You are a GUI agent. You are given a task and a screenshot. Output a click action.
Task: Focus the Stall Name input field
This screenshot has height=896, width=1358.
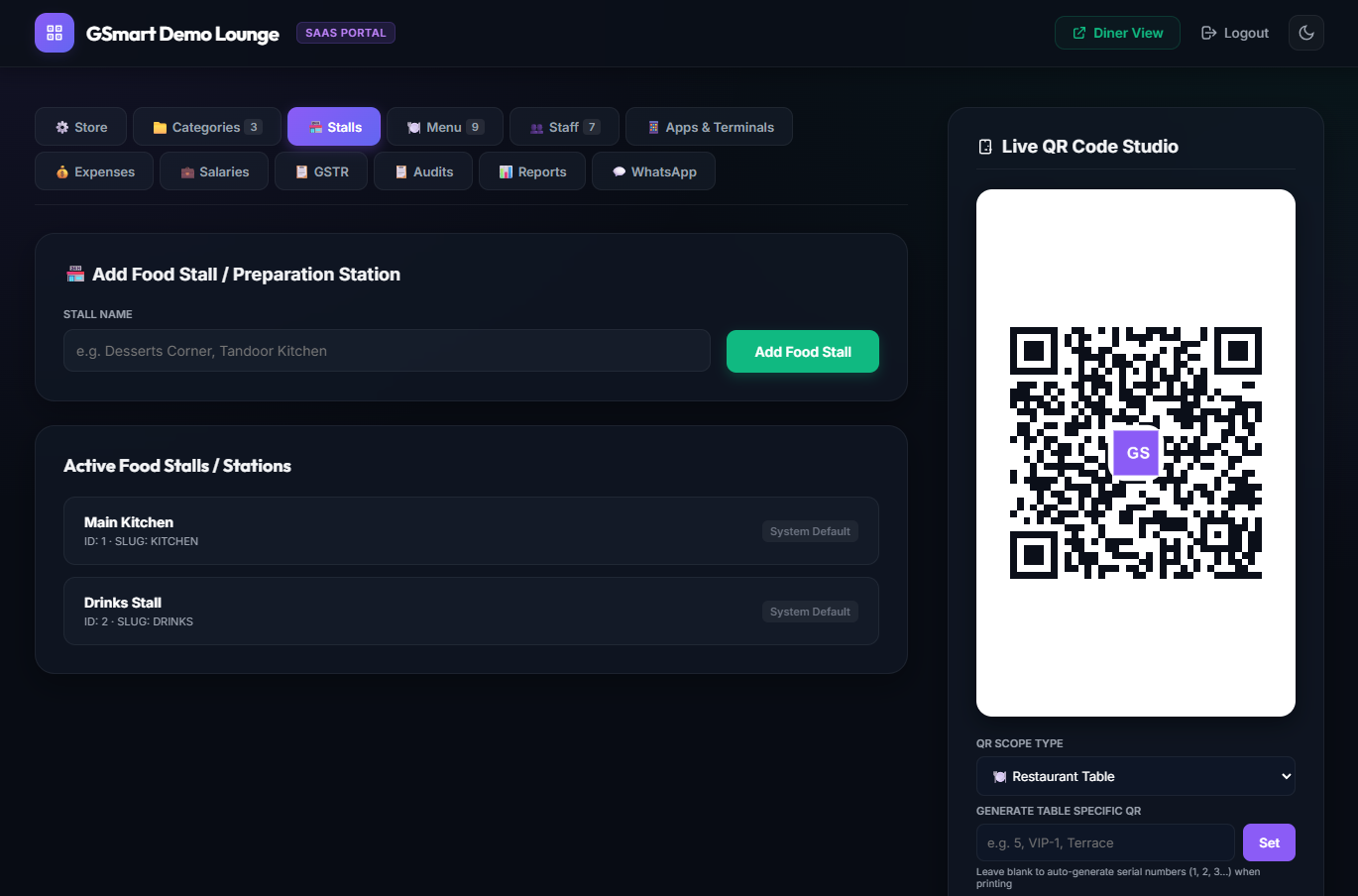pos(387,351)
